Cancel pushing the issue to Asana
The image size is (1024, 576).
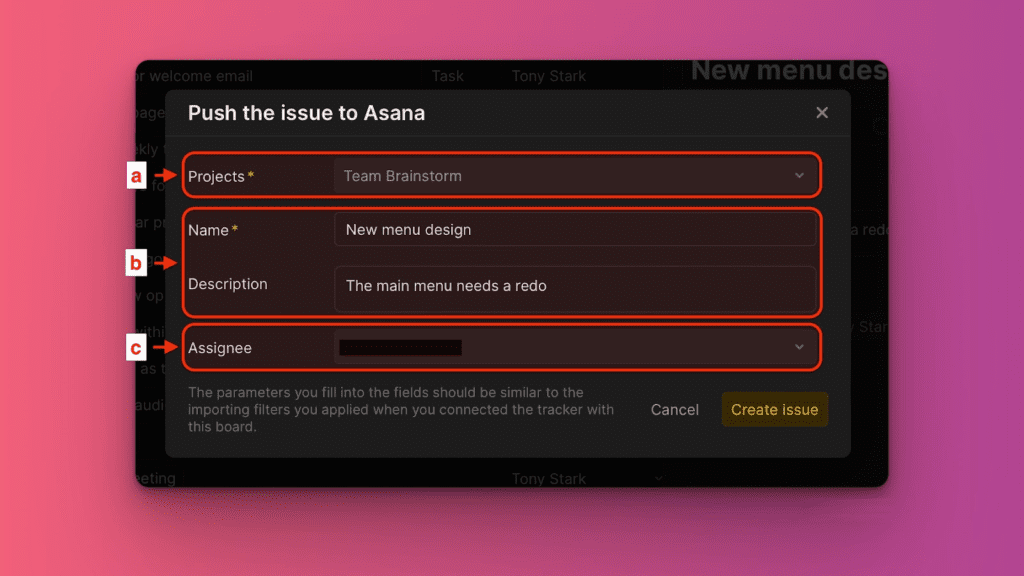[674, 409]
